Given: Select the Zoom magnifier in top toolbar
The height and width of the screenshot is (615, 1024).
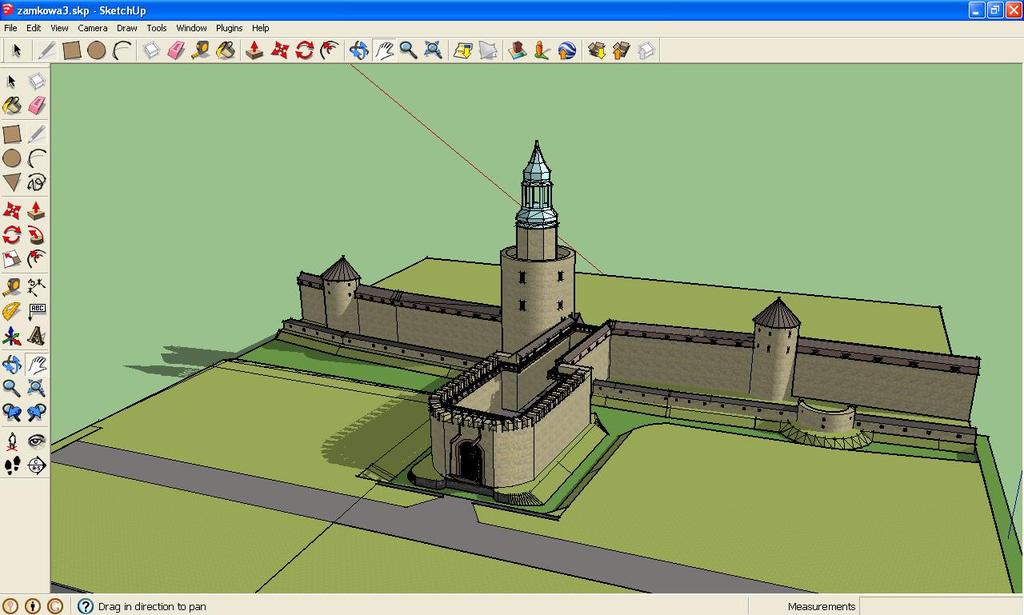Looking at the screenshot, I should (x=408, y=50).
